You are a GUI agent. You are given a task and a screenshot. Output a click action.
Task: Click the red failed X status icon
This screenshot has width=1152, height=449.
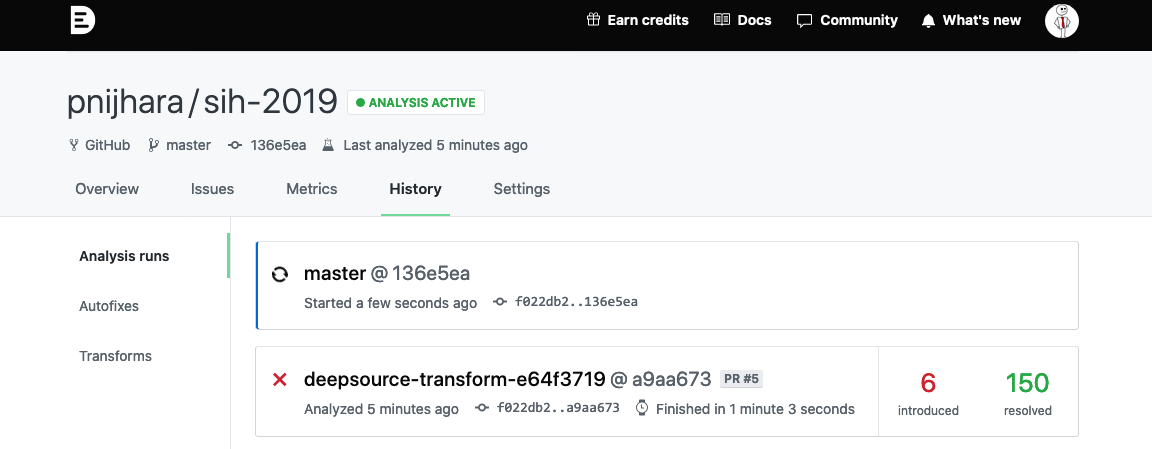point(280,379)
